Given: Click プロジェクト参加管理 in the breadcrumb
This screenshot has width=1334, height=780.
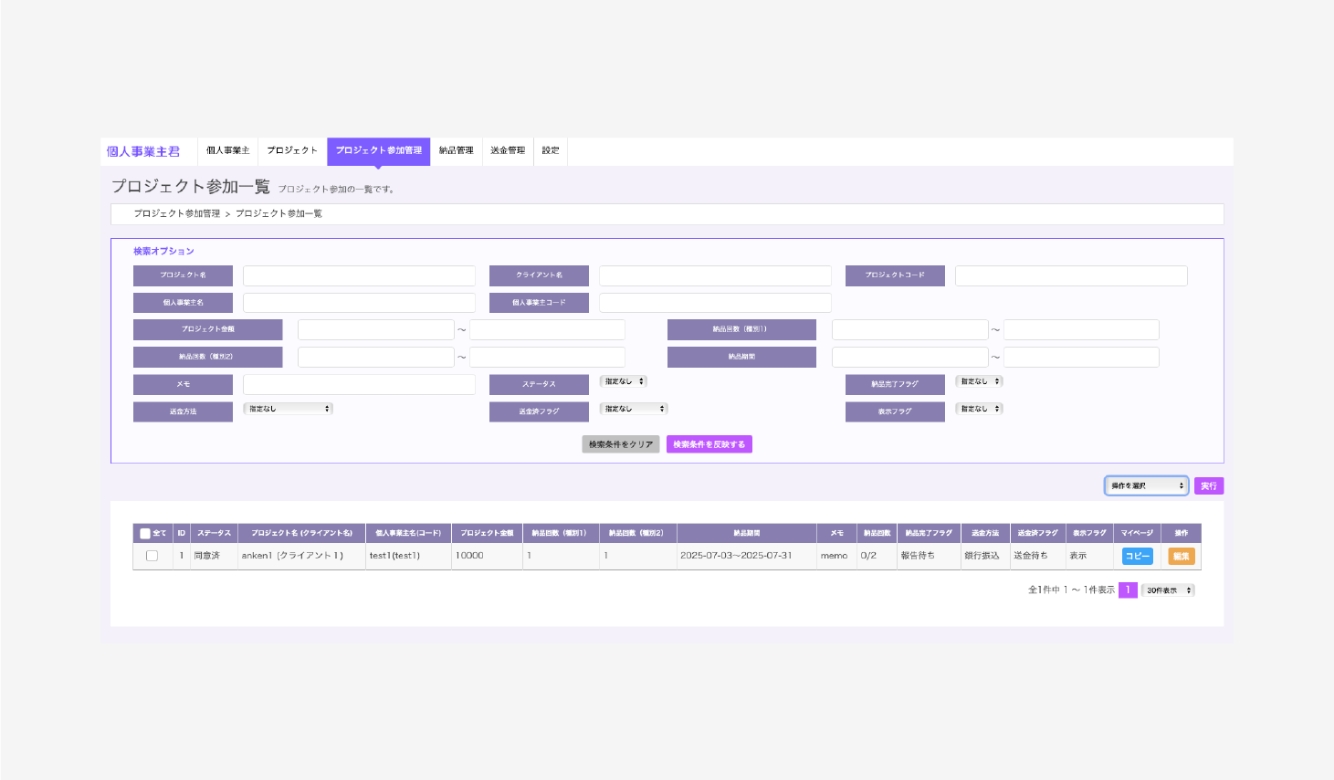Looking at the screenshot, I should pos(177,214).
